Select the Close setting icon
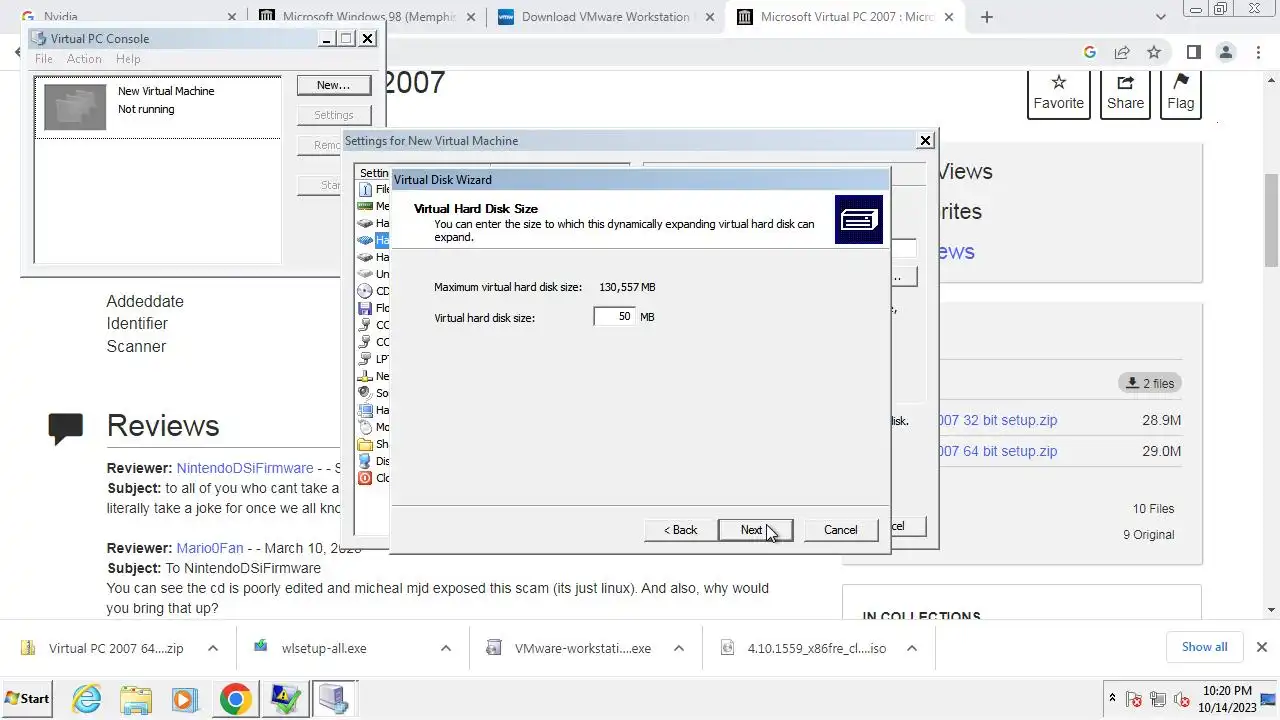The height and width of the screenshot is (720, 1280). 365,478
